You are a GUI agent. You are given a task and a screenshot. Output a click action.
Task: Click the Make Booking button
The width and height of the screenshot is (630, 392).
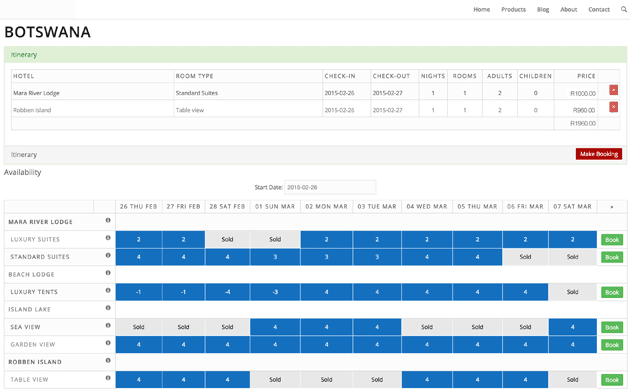coord(599,154)
